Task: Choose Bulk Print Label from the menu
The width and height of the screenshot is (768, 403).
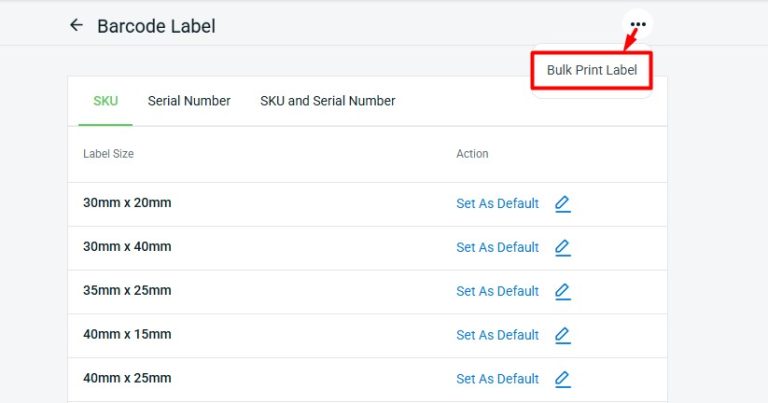Action: (591, 71)
